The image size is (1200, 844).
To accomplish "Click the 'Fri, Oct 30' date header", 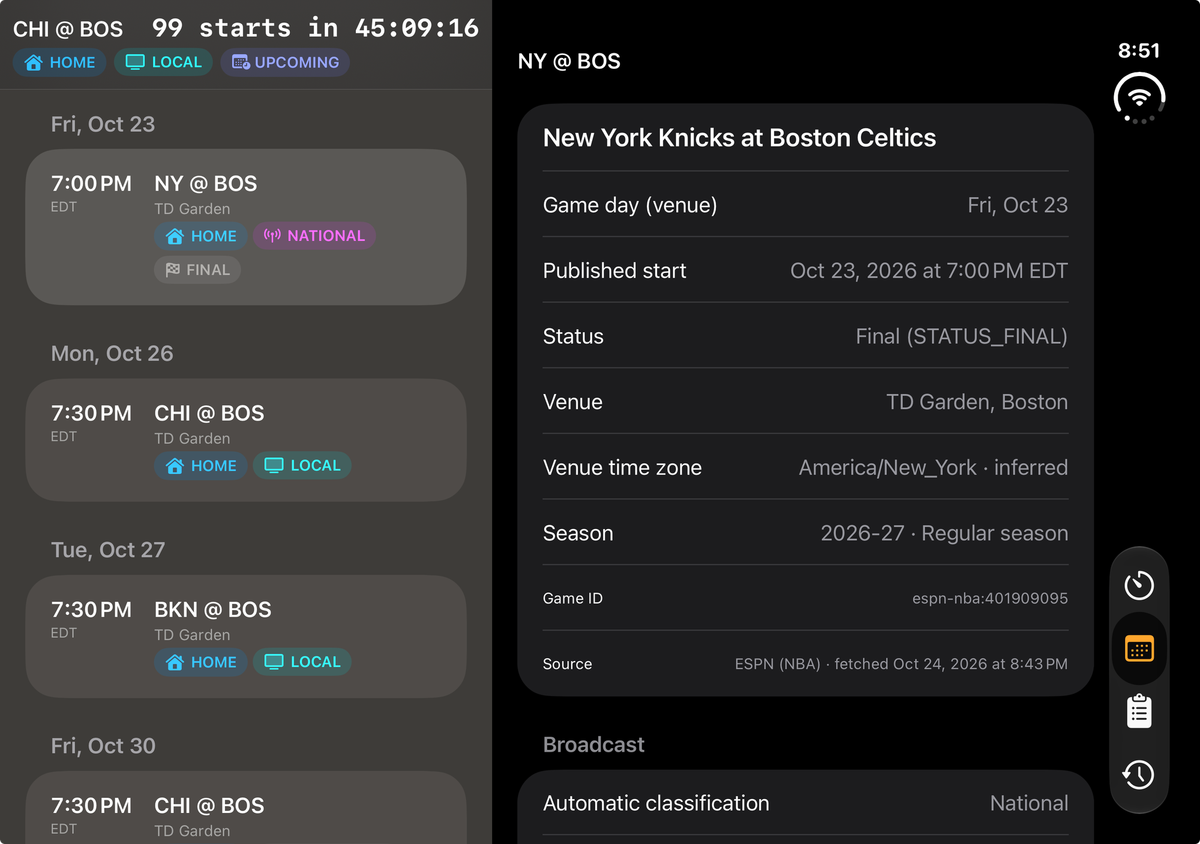I will [103, 746].
